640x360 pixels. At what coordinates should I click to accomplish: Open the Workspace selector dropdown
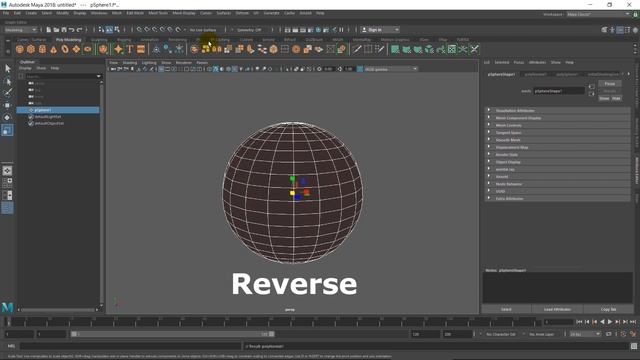598,14
